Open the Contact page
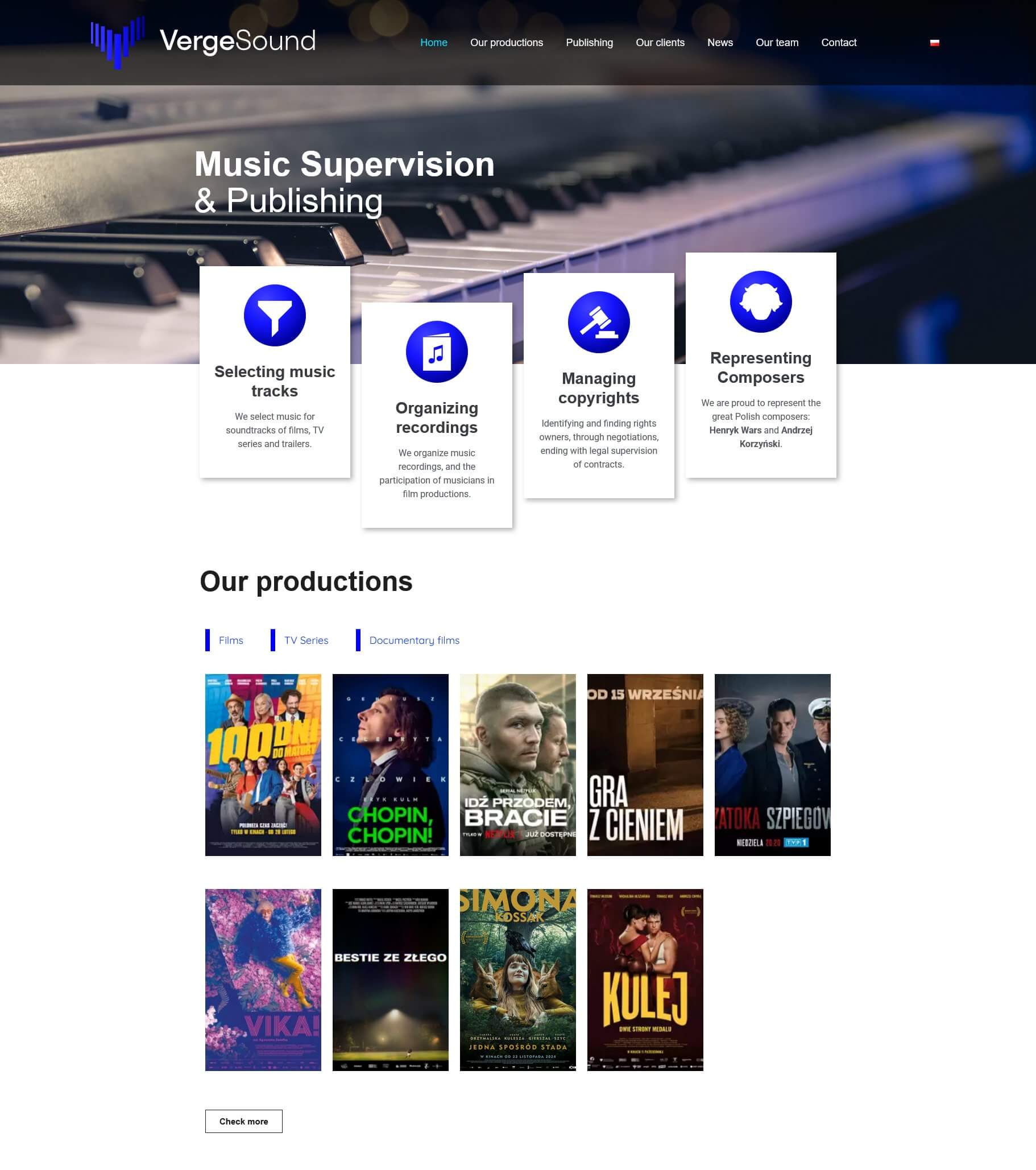Viewport: 1036px width, 1170px height. pyautogui.click(x=839, y=42)
